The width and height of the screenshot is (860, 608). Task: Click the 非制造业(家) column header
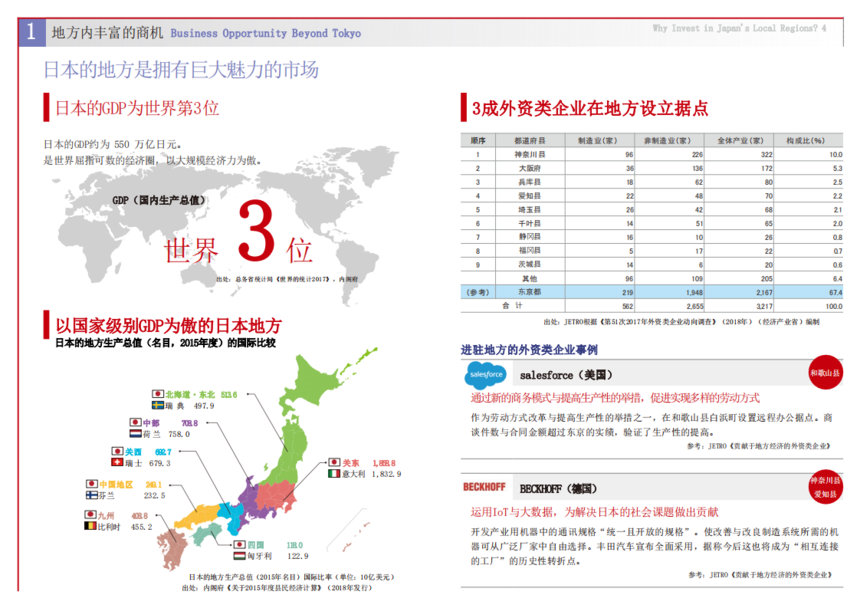pyautogui.click(x=667, y=140)
